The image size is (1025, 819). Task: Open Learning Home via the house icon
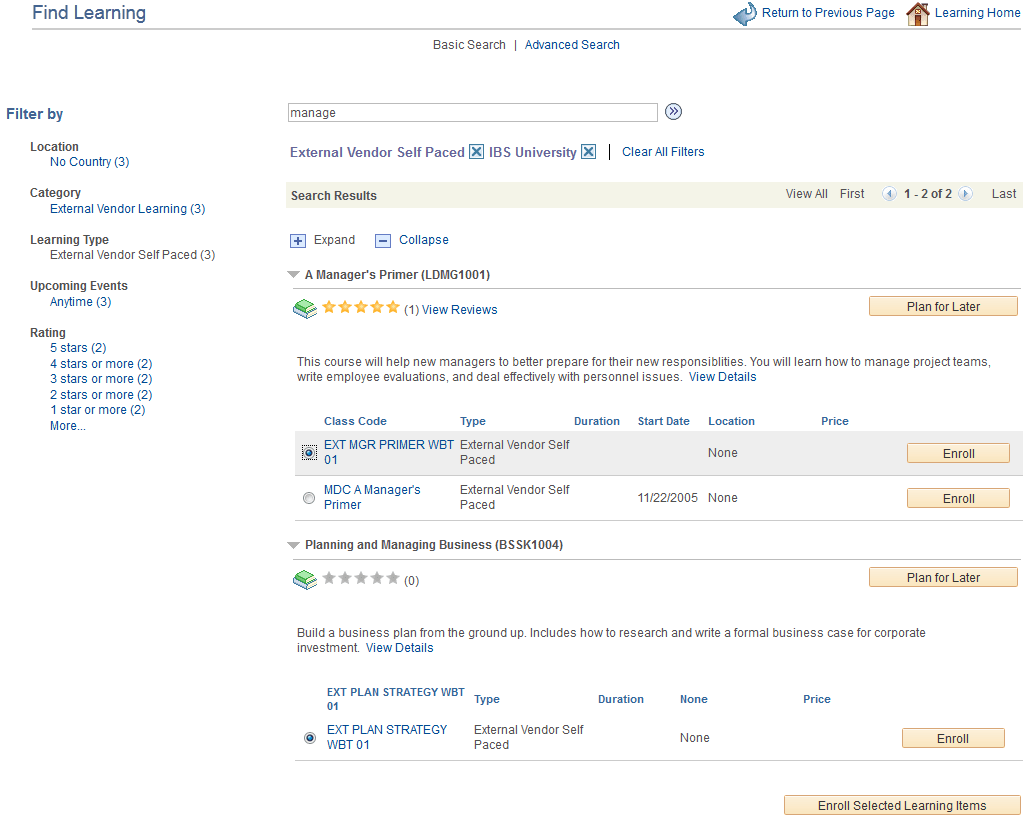coord(917,13)
